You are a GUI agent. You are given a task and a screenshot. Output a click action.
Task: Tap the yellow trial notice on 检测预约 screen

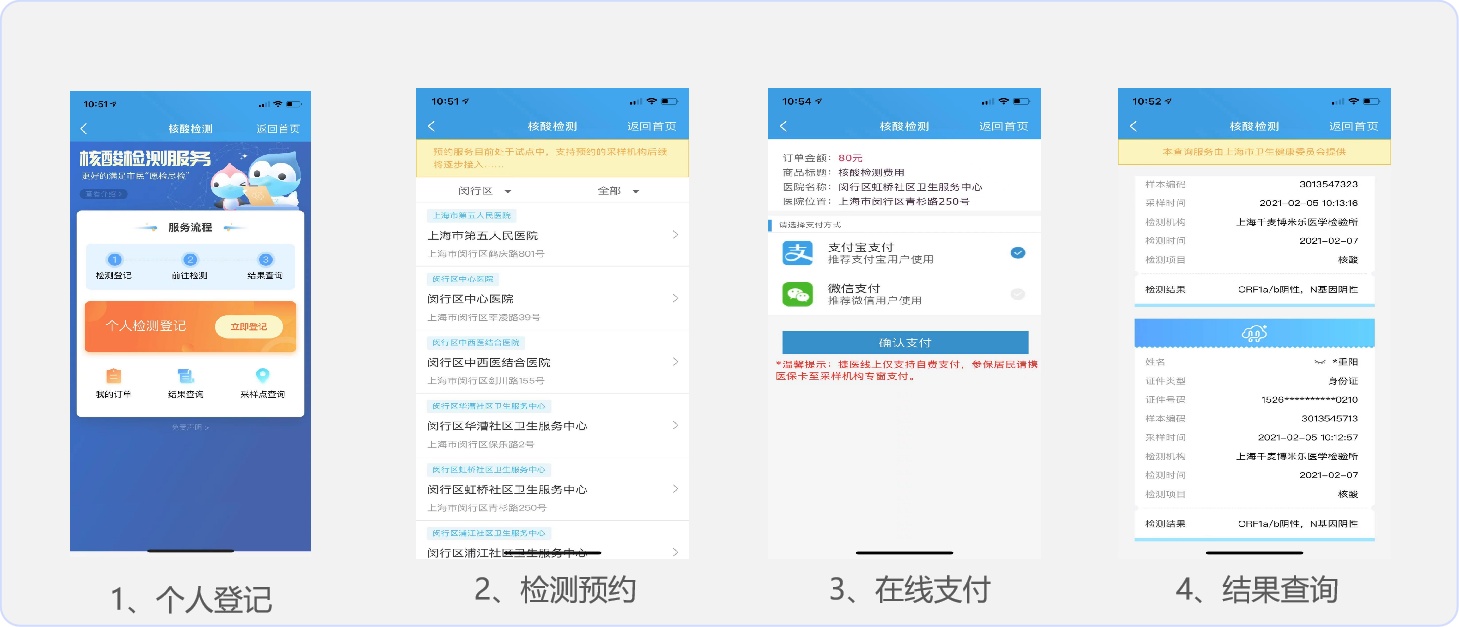(552, 158)
